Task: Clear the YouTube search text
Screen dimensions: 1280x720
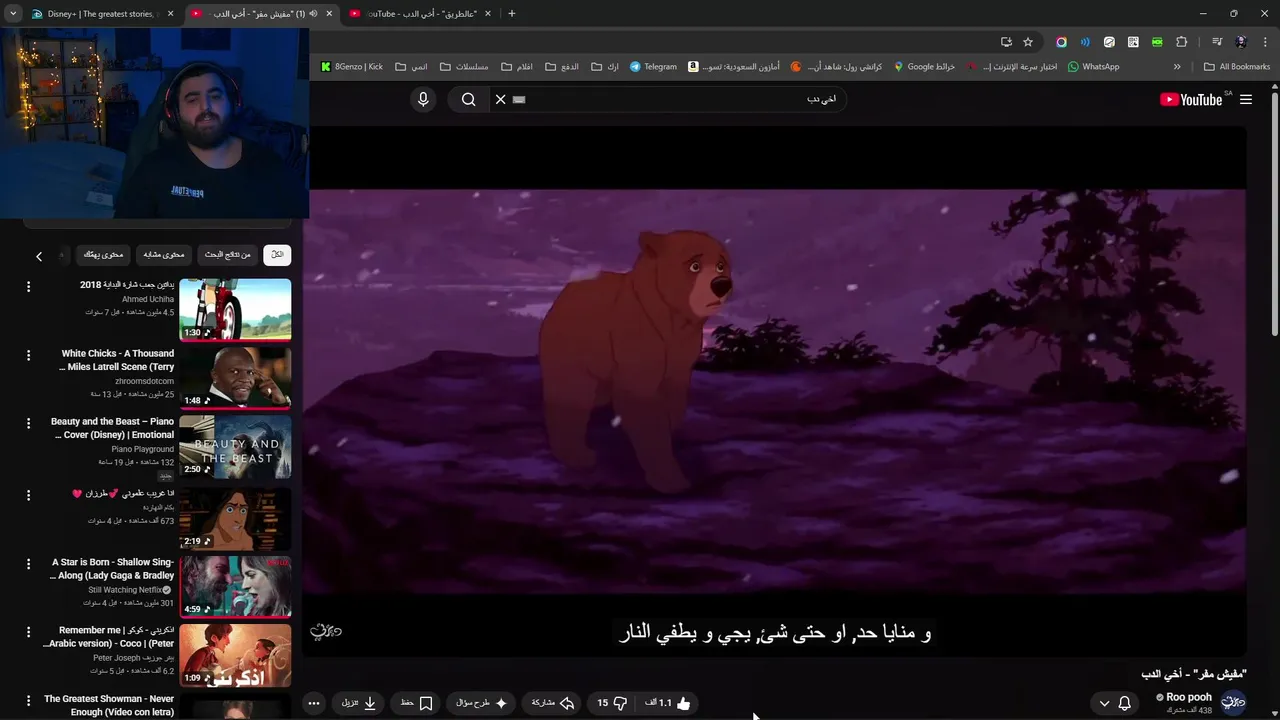Action: point(501,99)
